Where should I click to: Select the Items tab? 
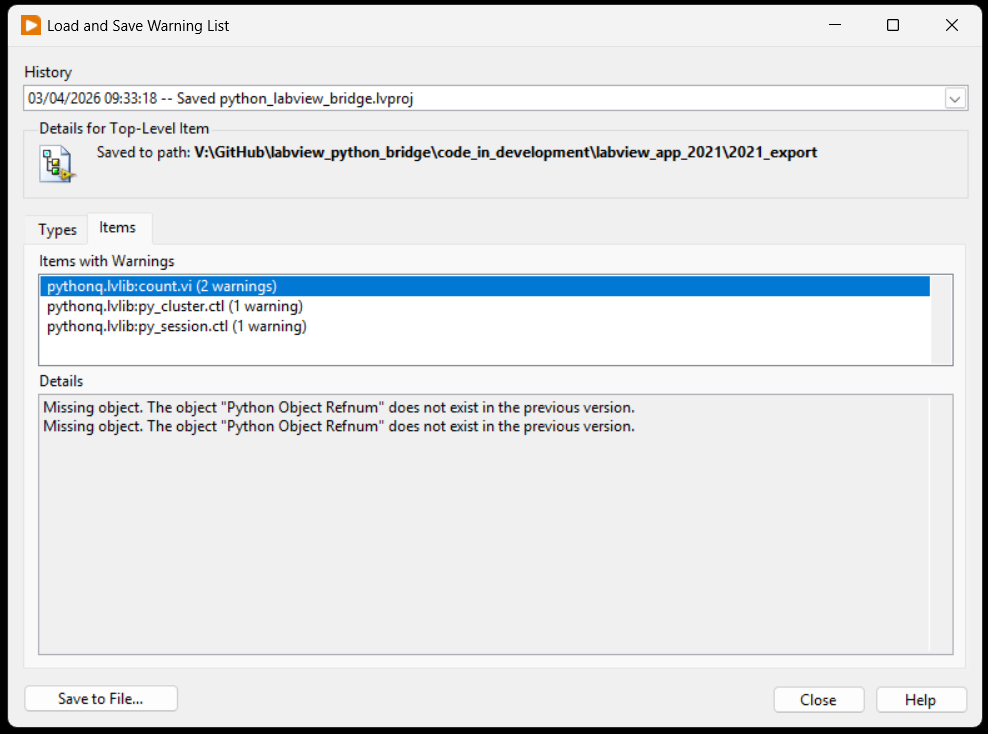[x=118, y=228]
